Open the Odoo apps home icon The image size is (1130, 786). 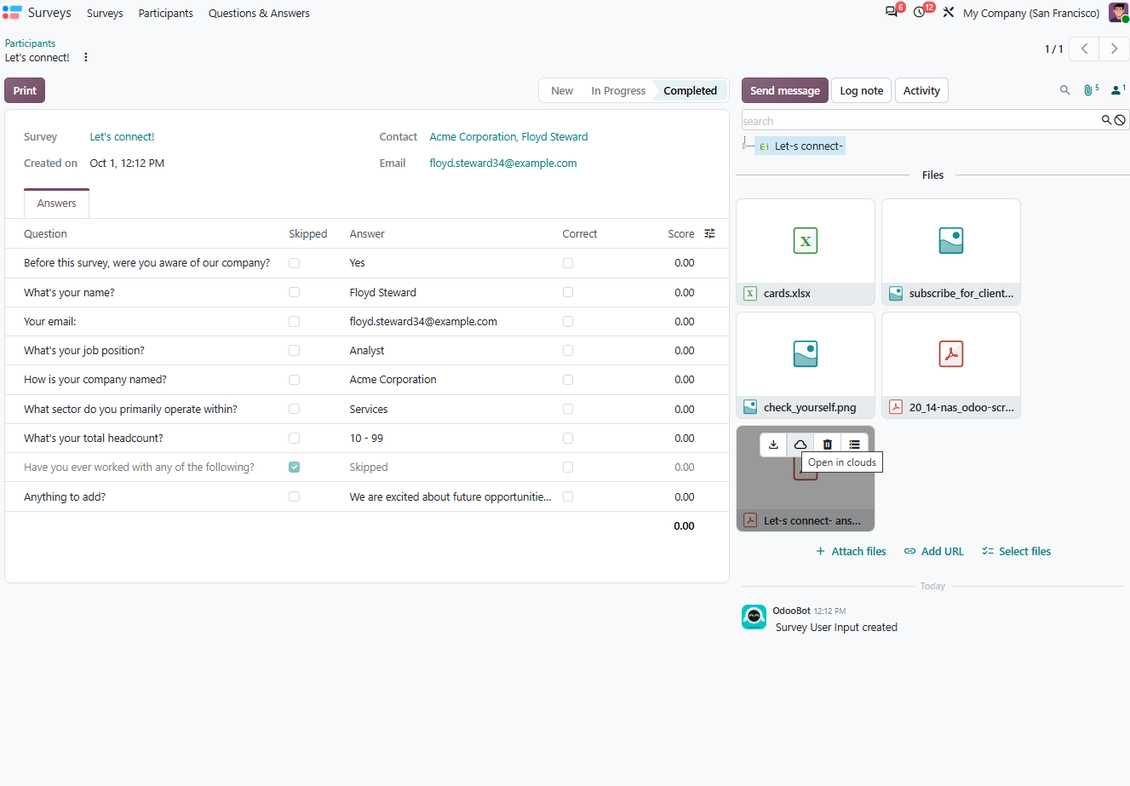[12, 13]
